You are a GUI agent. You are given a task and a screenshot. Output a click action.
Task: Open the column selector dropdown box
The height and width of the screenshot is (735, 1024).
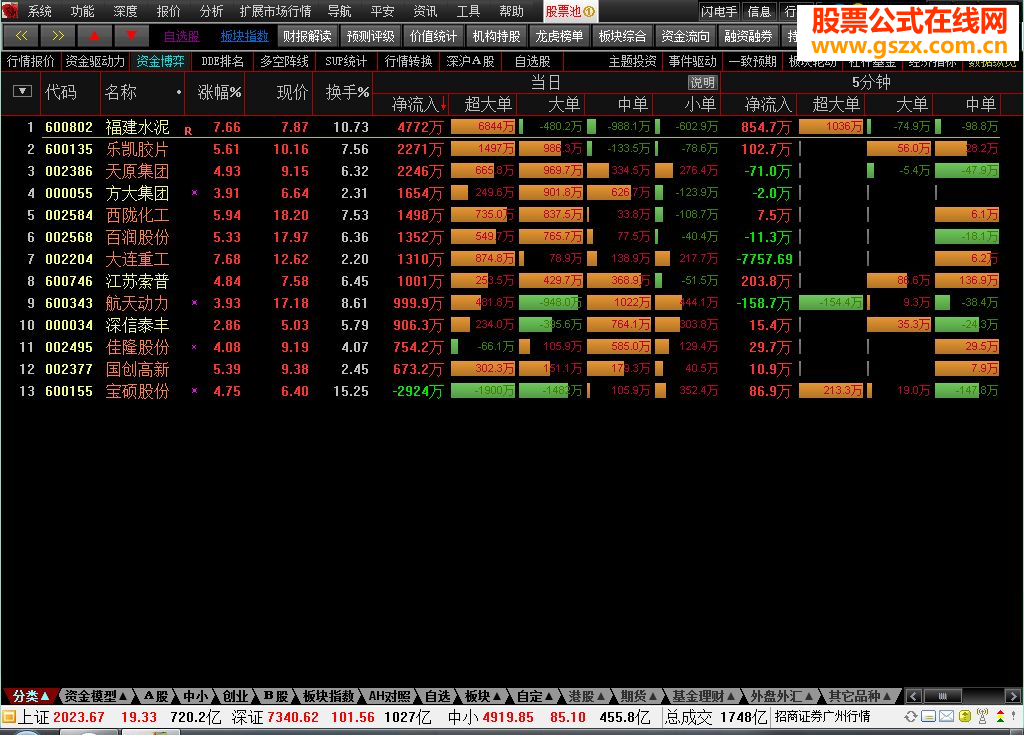click(x=22, y=91)
